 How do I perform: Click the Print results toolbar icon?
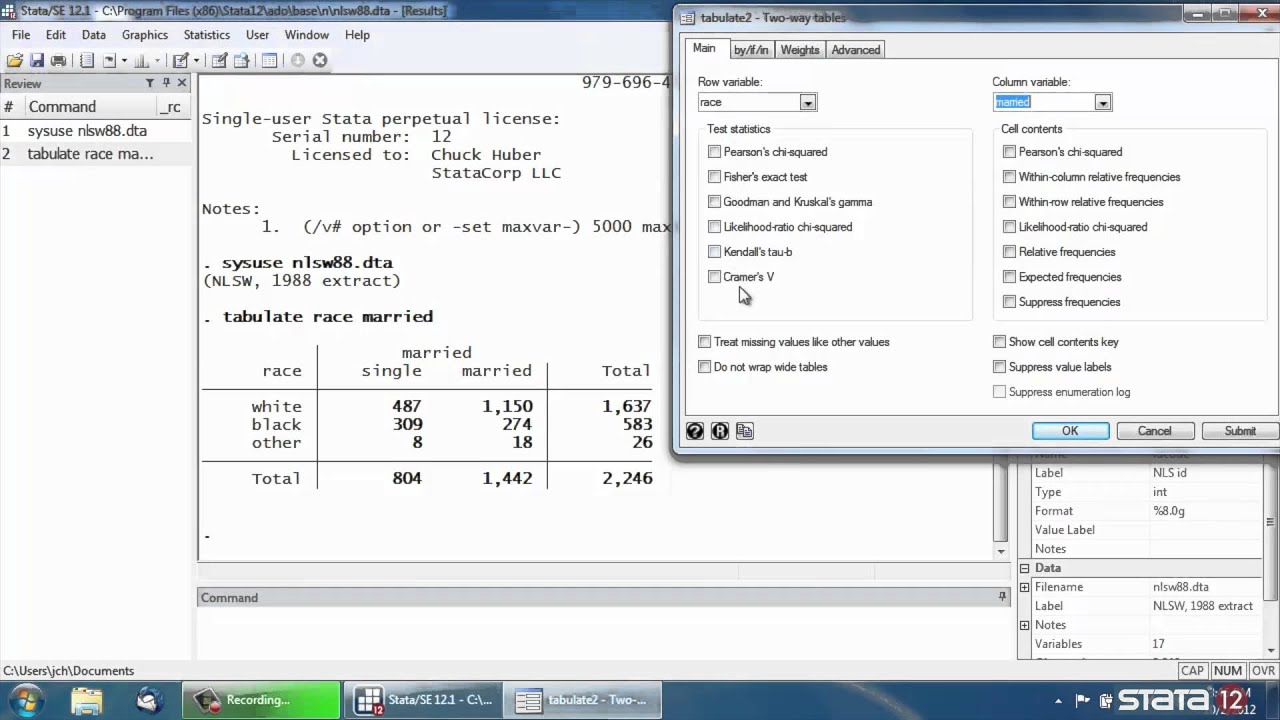(x=58, y=61)
